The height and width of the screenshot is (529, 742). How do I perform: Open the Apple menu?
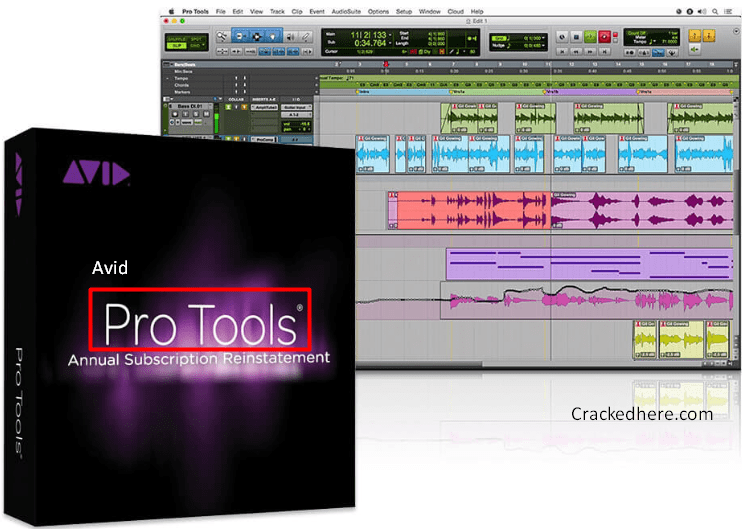coord(171,11)
